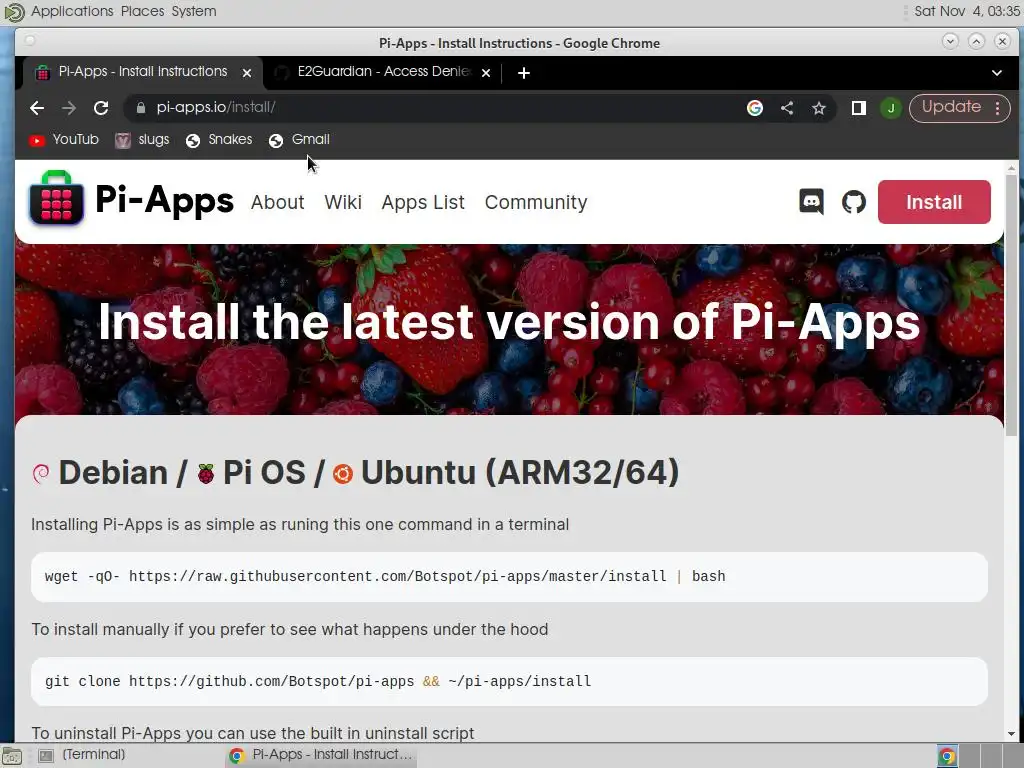Open the Gmail bookmark
Screen dimensions: 1024x768
299,140
